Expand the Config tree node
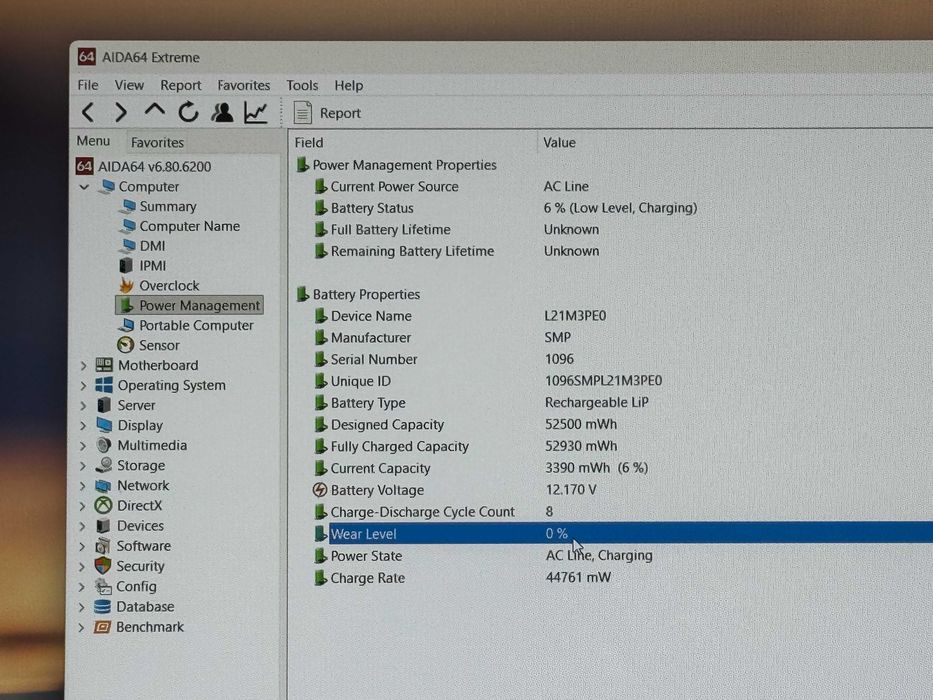Image resolution: width=933 pixels, height=700 pixels. pyautogui.click(x=83, y=587)
